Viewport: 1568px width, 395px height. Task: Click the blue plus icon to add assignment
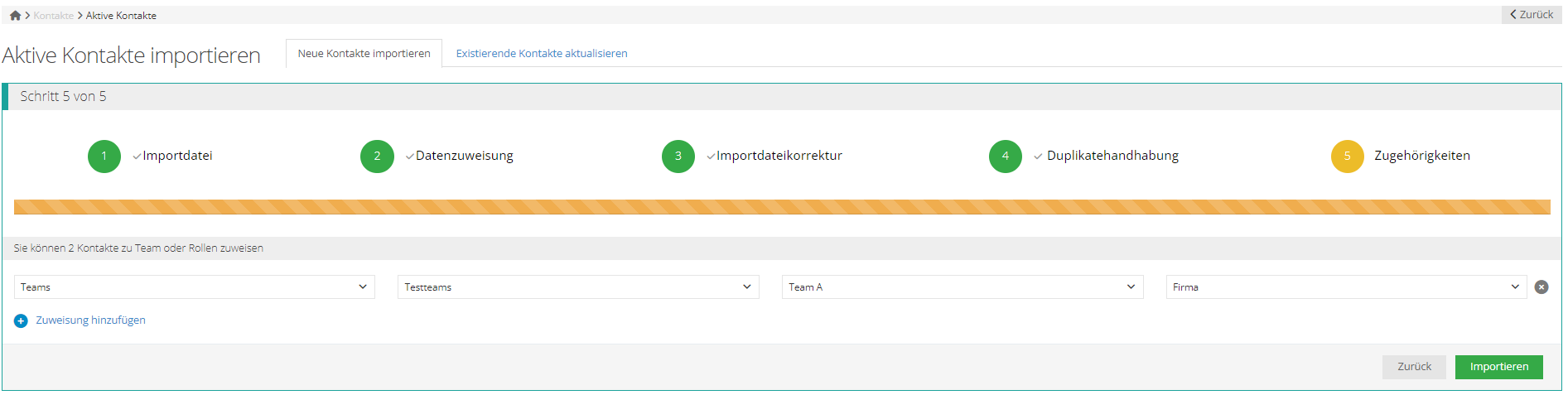coord(21,321)
